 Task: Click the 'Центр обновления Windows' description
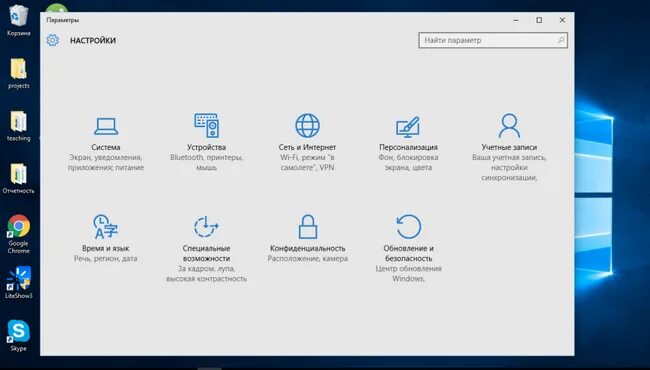(408, 274)
